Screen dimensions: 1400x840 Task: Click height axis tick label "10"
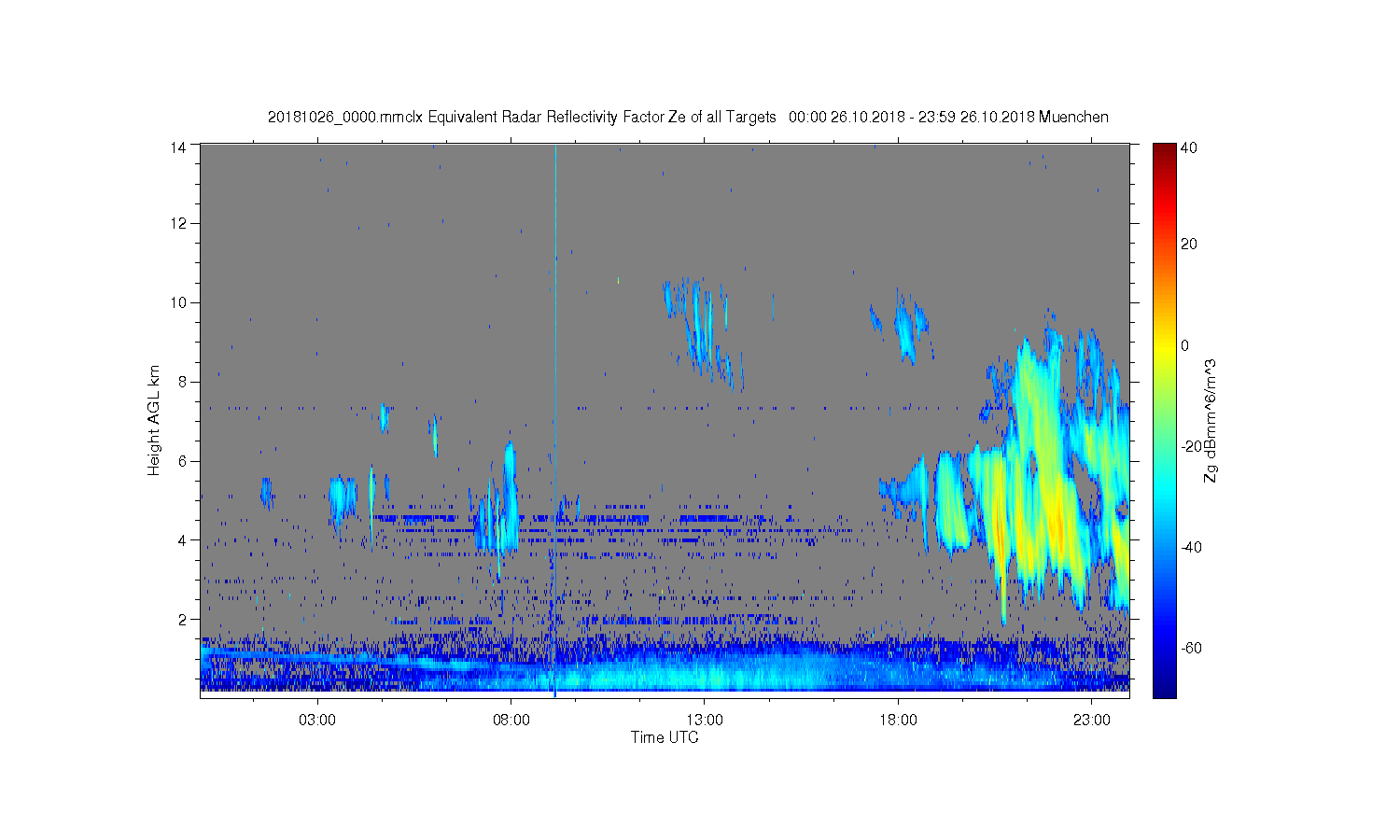[x=178, y=302]
